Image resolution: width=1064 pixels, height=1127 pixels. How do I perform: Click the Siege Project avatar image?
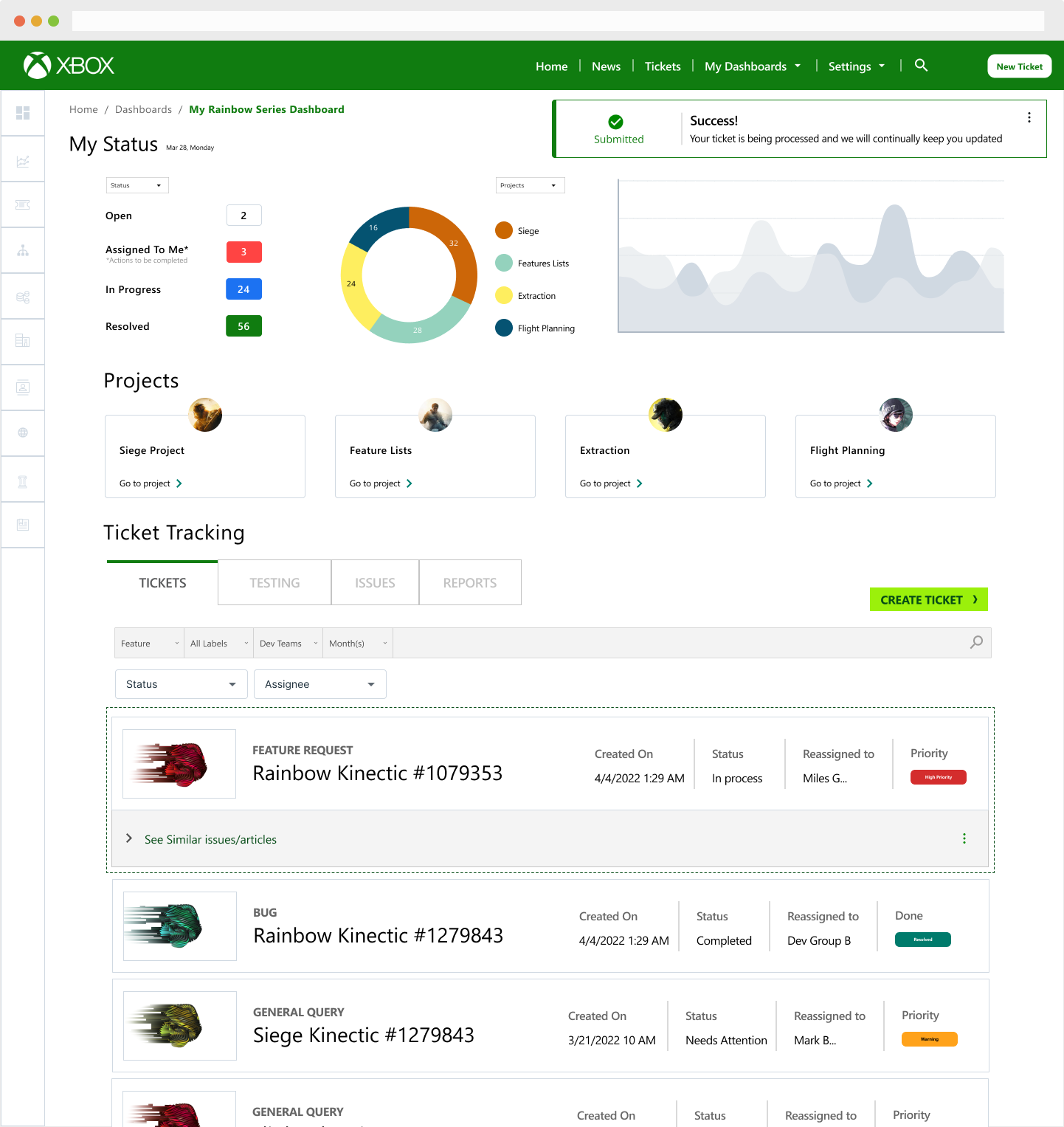coord(205,415)
